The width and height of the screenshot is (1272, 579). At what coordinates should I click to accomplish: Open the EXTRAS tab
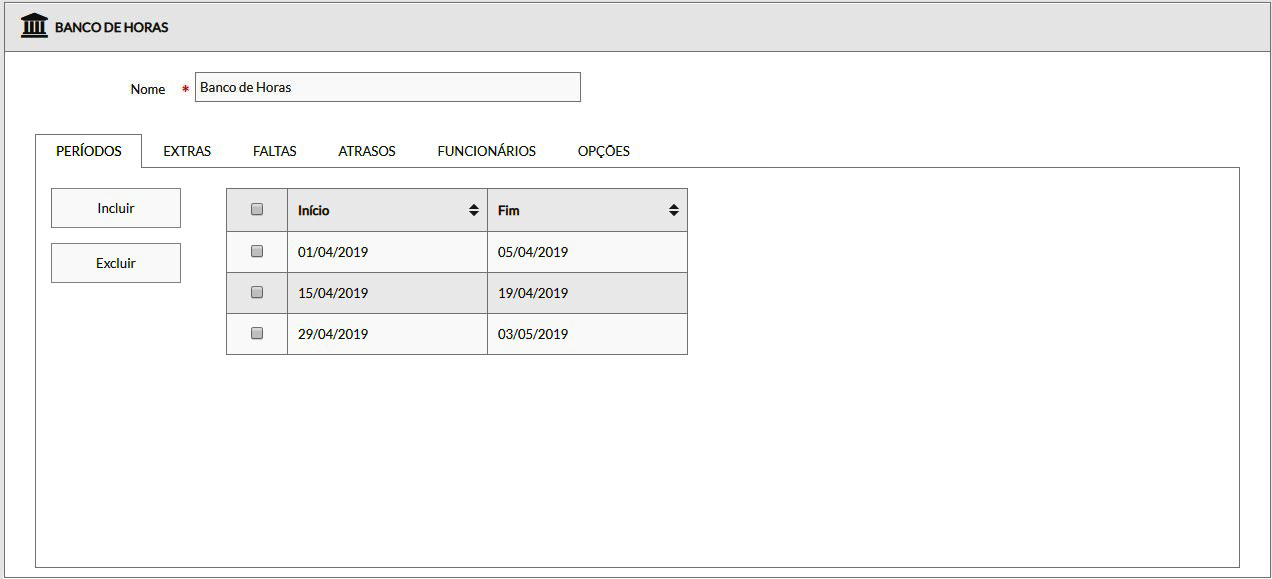click(x=187, y=151)
